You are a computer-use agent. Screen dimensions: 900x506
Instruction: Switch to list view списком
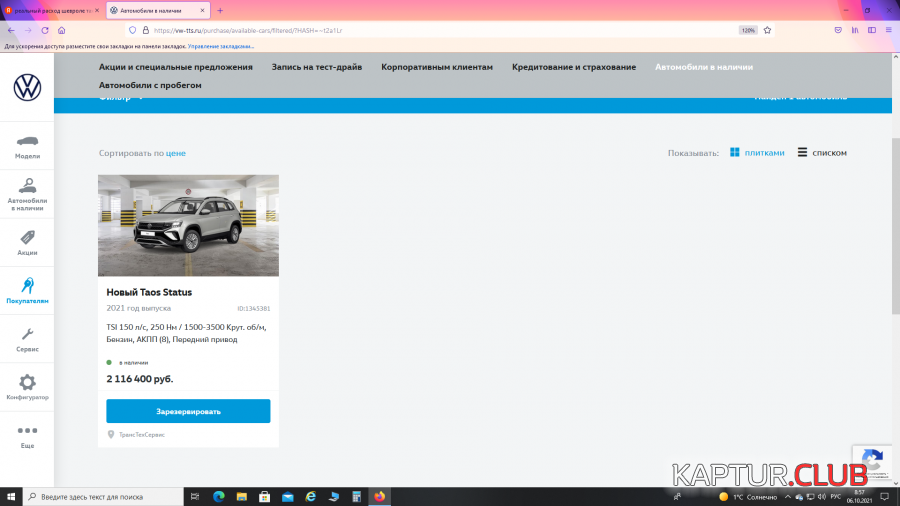coord(822,153)
